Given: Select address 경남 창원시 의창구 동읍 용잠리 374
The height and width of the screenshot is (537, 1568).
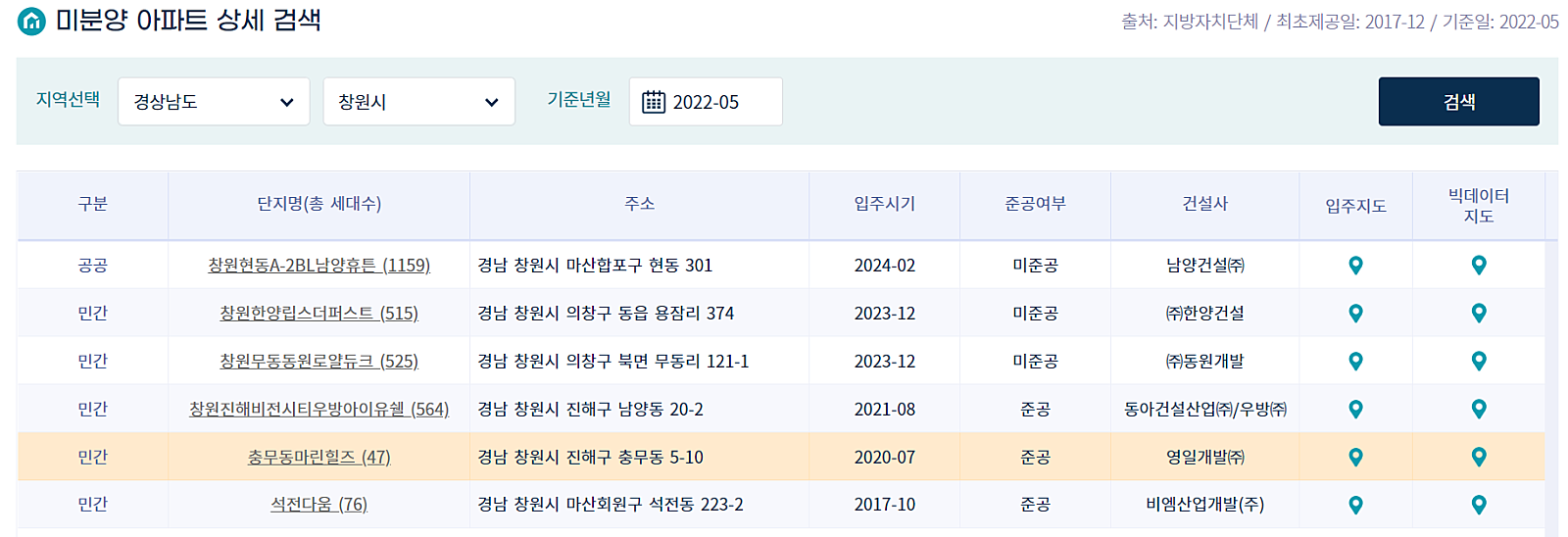Looking at the screenshot, I should (x=606, y=314).
